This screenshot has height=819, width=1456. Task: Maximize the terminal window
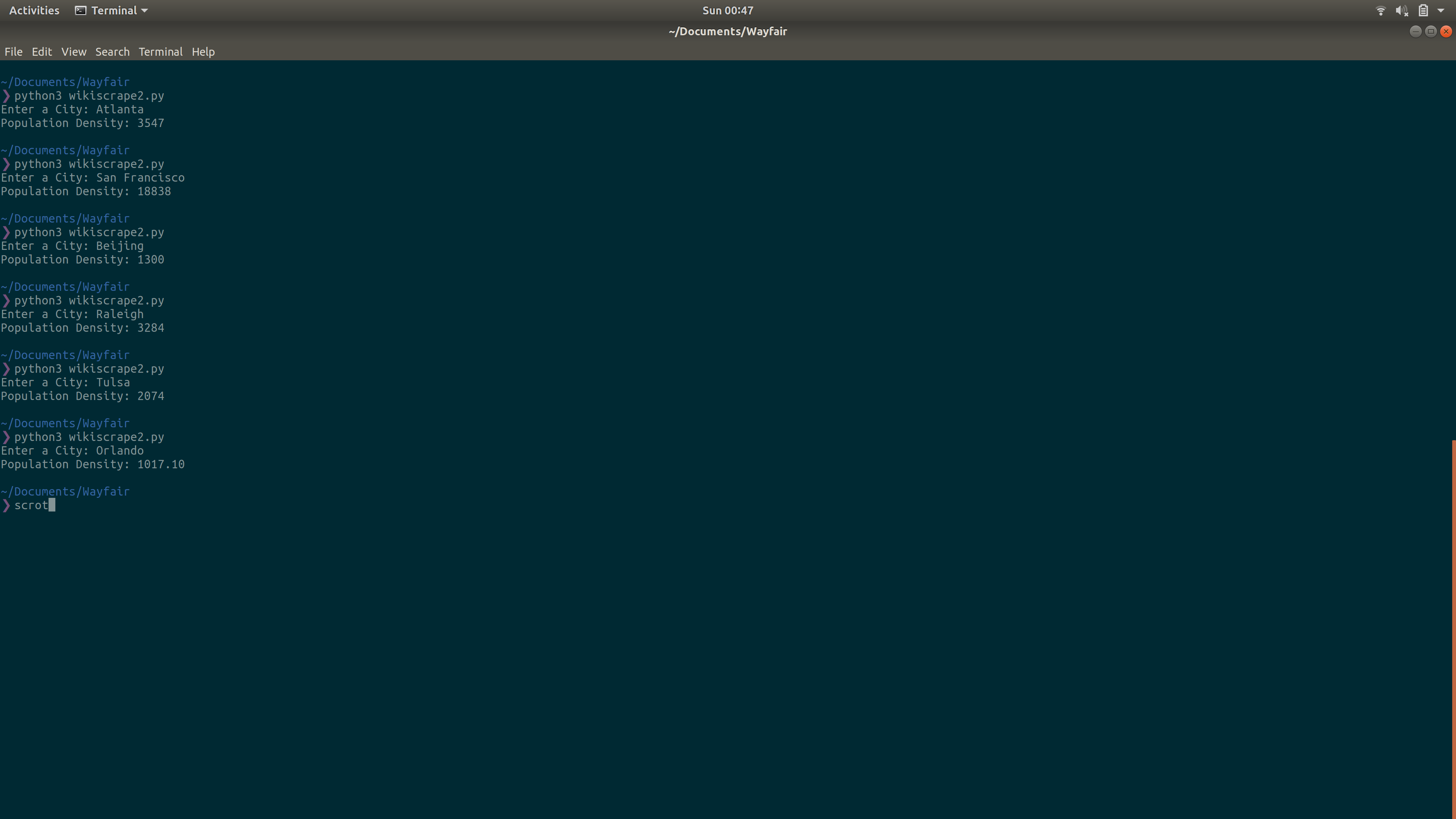click(1431, 31)
